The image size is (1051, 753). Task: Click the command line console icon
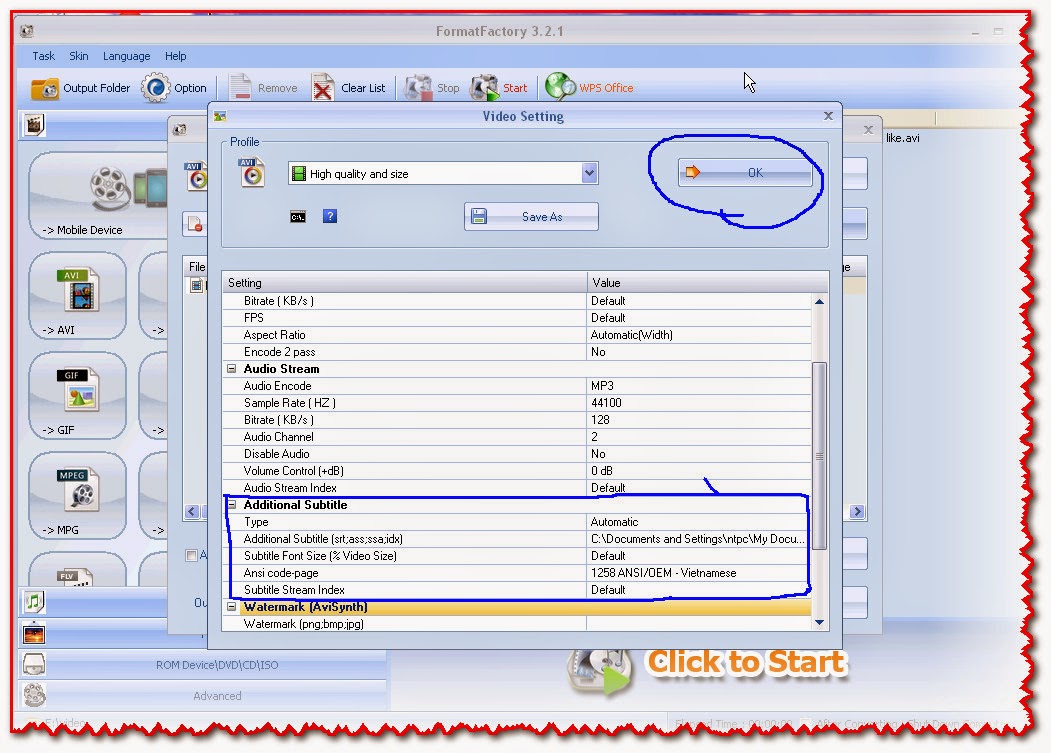click(298, 217)
